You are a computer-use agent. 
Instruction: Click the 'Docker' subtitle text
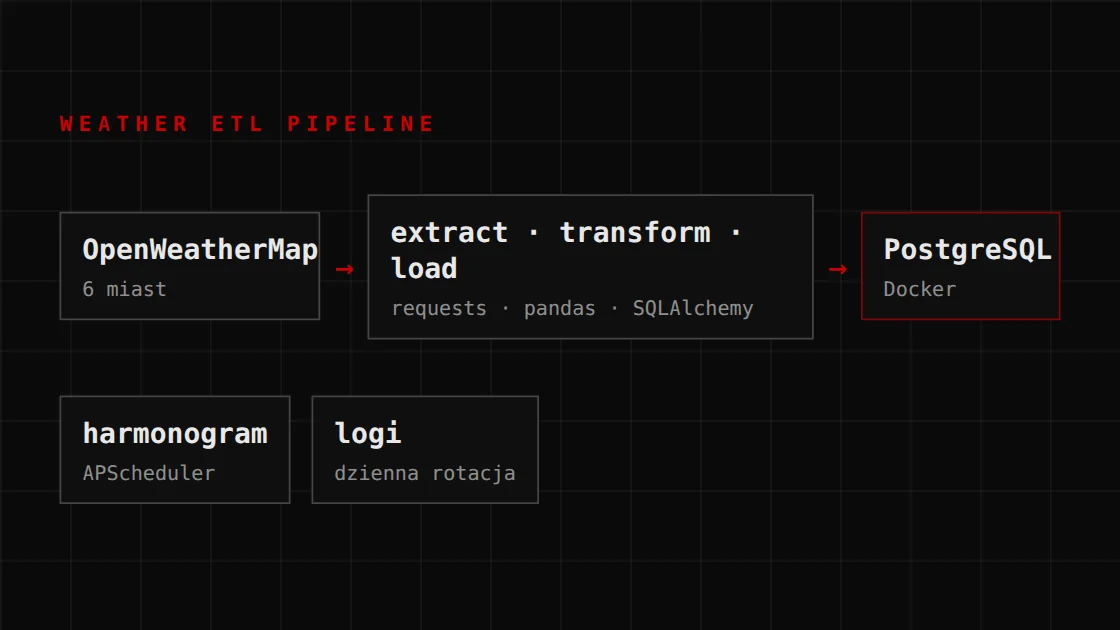click(919, 289)
